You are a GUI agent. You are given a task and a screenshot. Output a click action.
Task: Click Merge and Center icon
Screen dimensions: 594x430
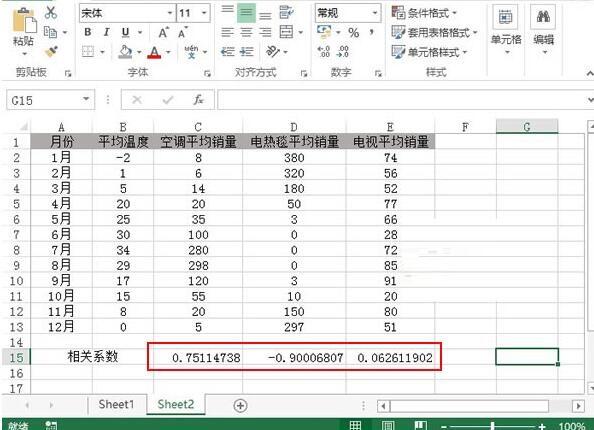click(286, 32)
